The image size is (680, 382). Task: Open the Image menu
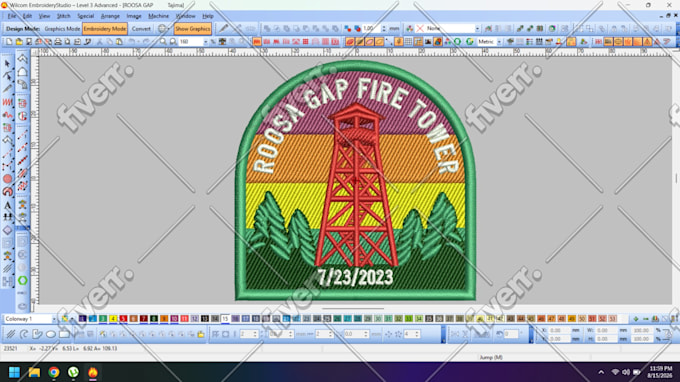[x=134, y=16]
